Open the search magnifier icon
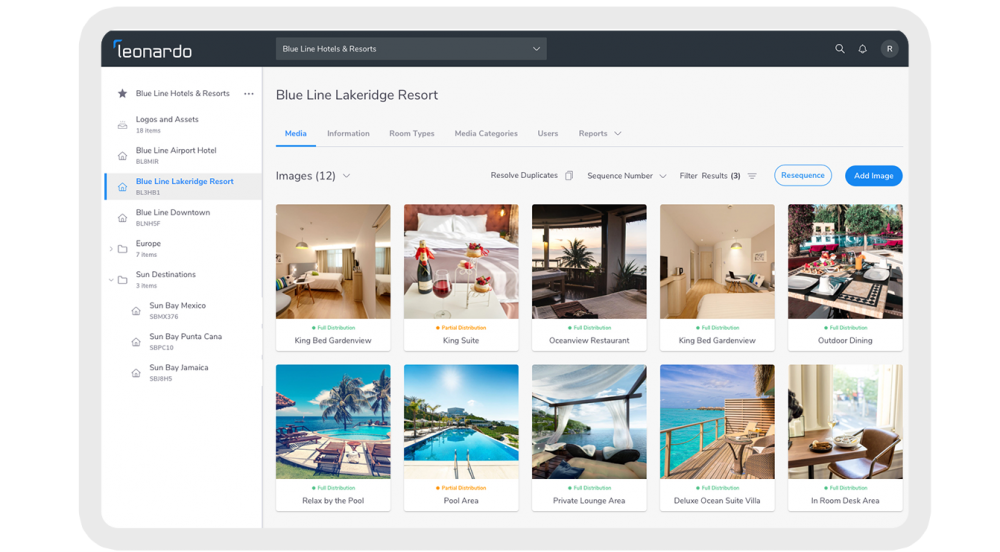This screenshot has height=552, width=1000. click(x=839, y=48)
